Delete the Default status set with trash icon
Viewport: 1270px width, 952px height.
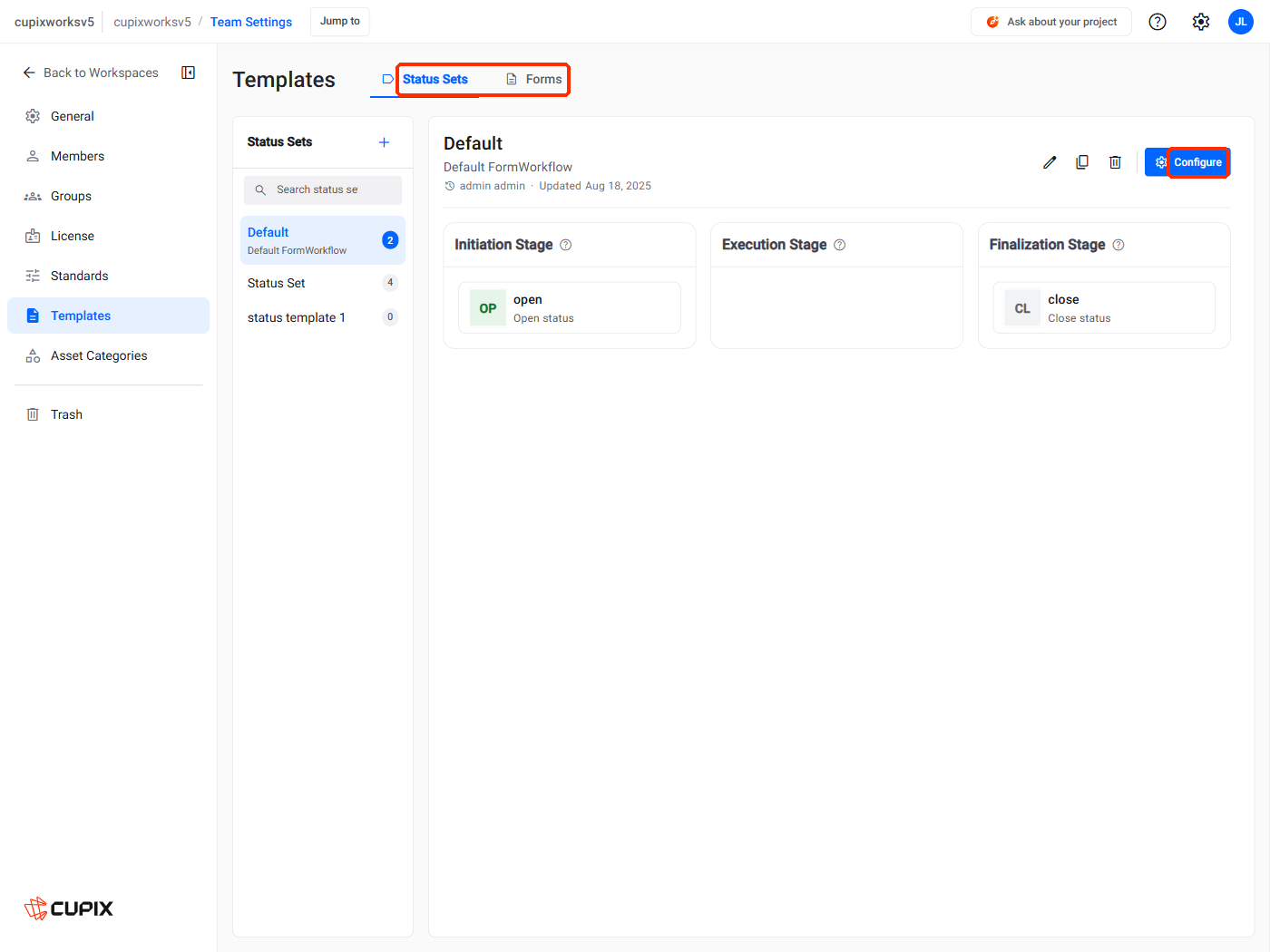1115,162
